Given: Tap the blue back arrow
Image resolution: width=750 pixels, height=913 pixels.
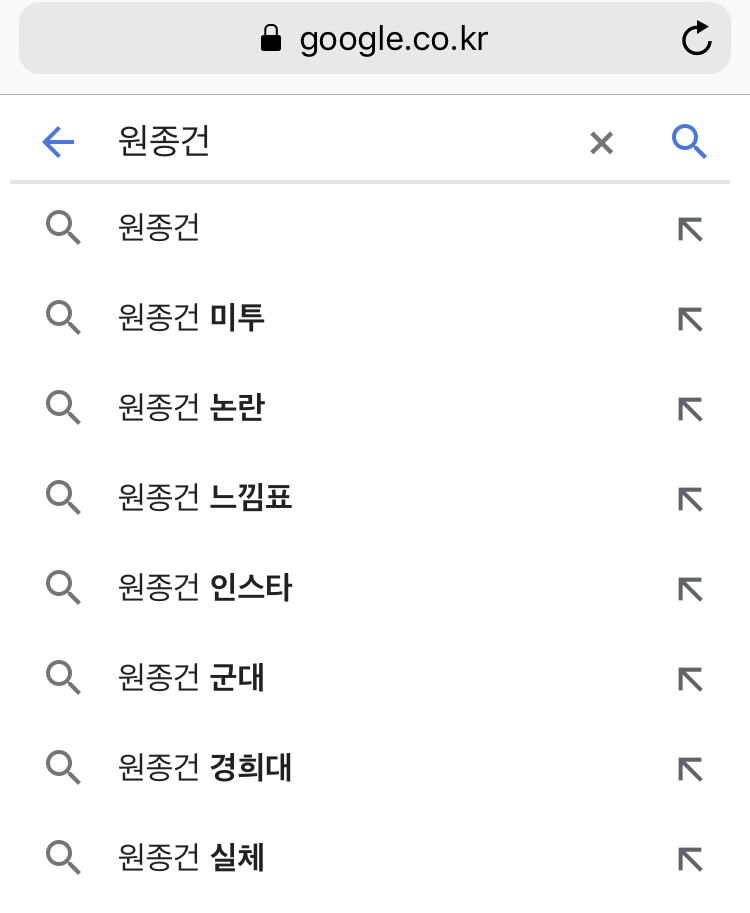Looking at the screenshot, I should click(58, 143).
